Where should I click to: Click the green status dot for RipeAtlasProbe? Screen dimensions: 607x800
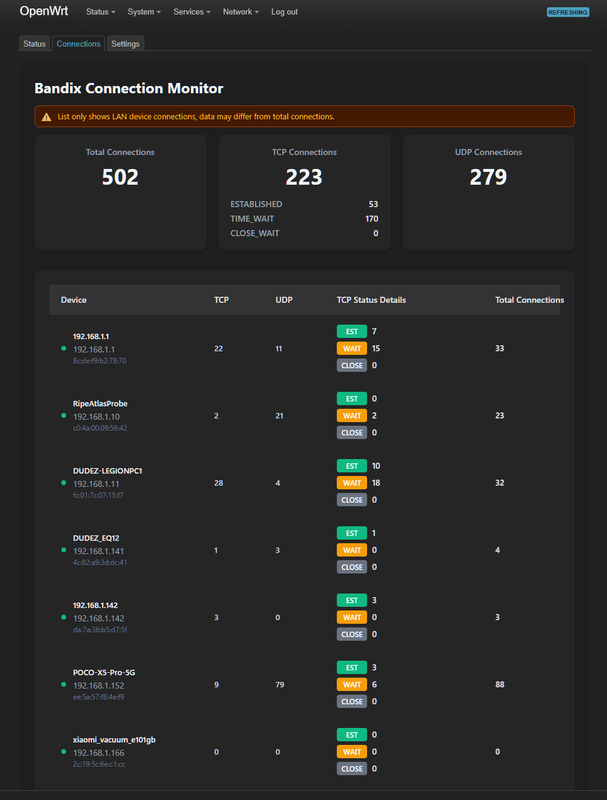(x=64, y=416)
